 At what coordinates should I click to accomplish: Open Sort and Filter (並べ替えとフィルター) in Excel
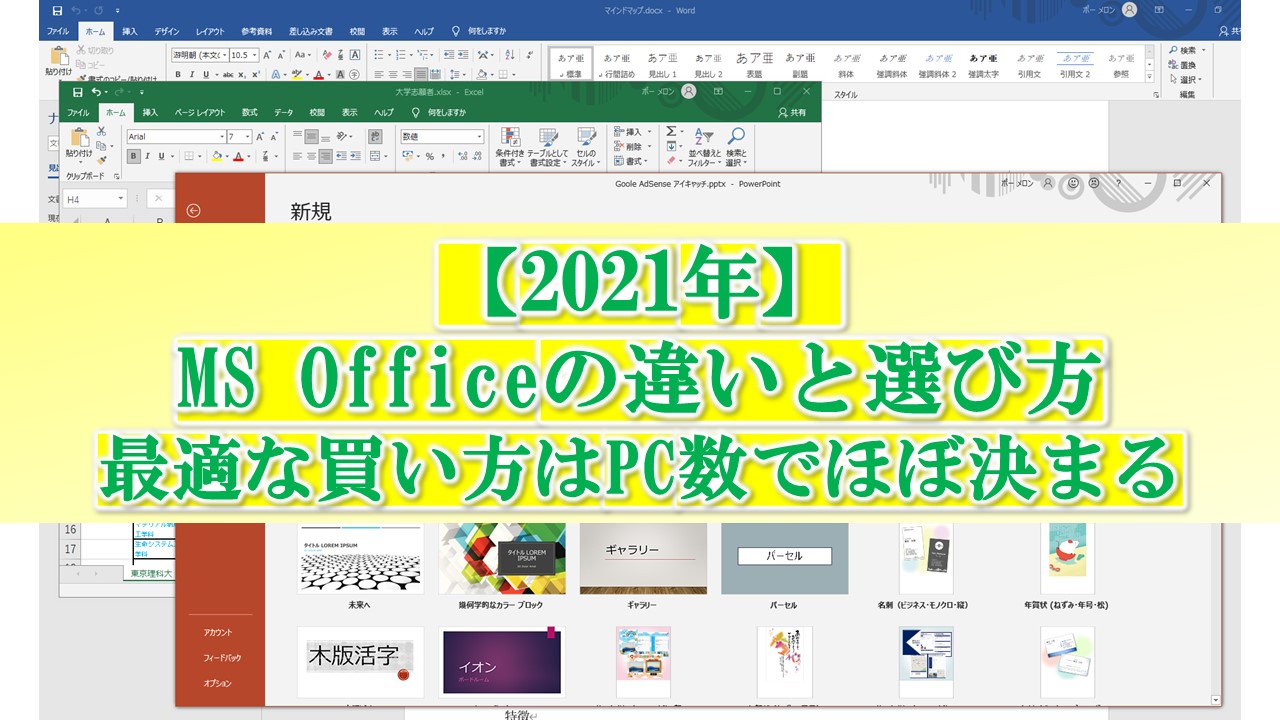pos(704,147)
